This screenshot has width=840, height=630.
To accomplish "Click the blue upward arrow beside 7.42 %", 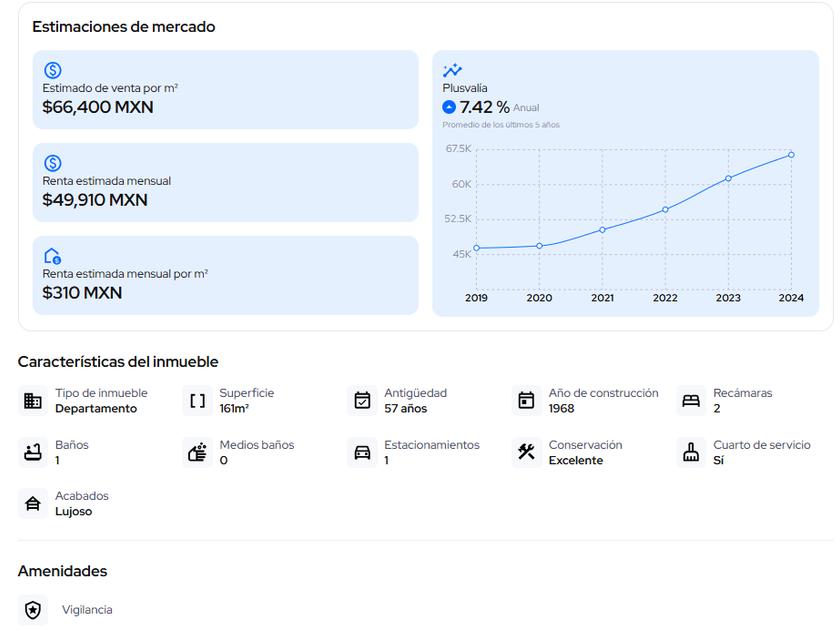I will (449, 107).
